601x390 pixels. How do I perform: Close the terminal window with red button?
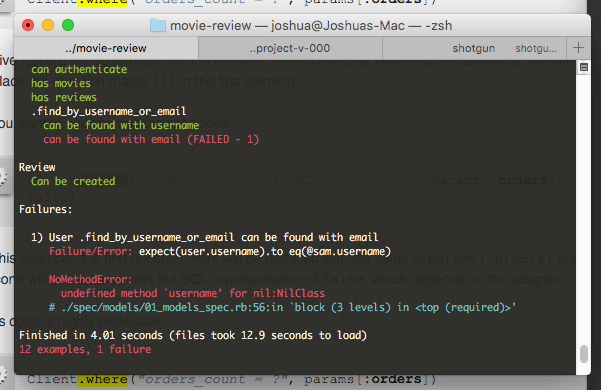28,25
